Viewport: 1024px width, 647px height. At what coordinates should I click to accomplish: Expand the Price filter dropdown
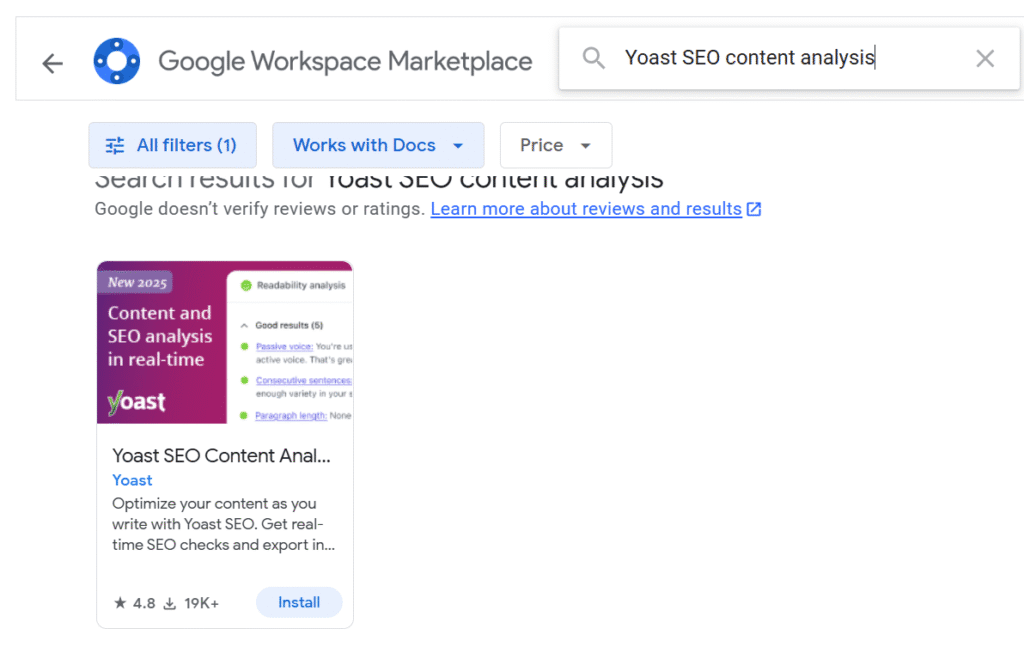pyautogui.click(x=555, y=145)
